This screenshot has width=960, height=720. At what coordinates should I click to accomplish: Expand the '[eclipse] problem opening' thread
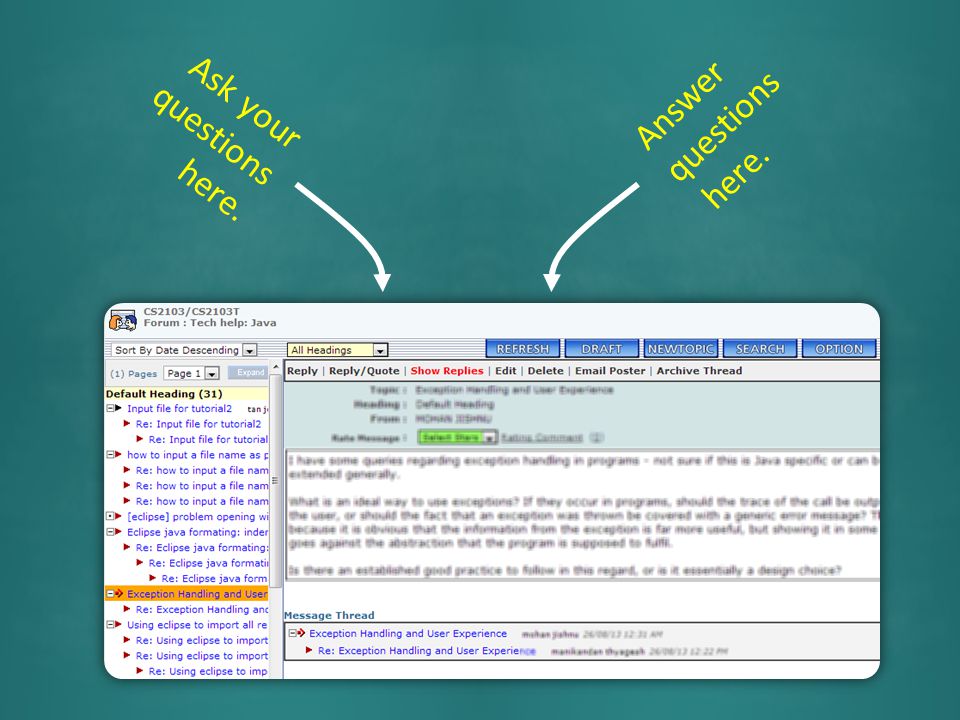[110, 517]
